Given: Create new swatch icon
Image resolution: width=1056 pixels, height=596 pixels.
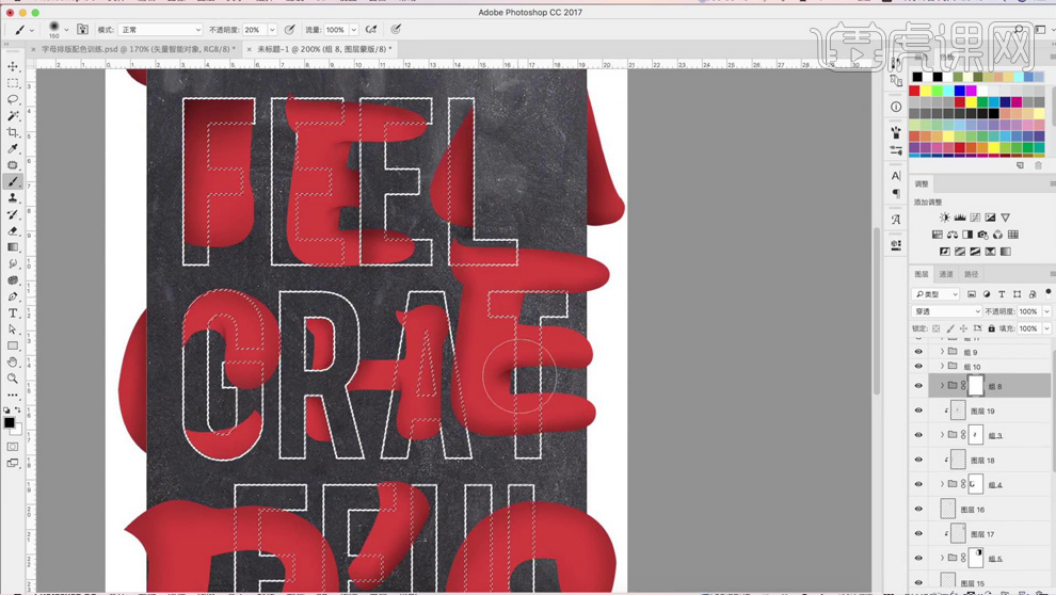Looking at the screenshot, I should click(1020, 165).
